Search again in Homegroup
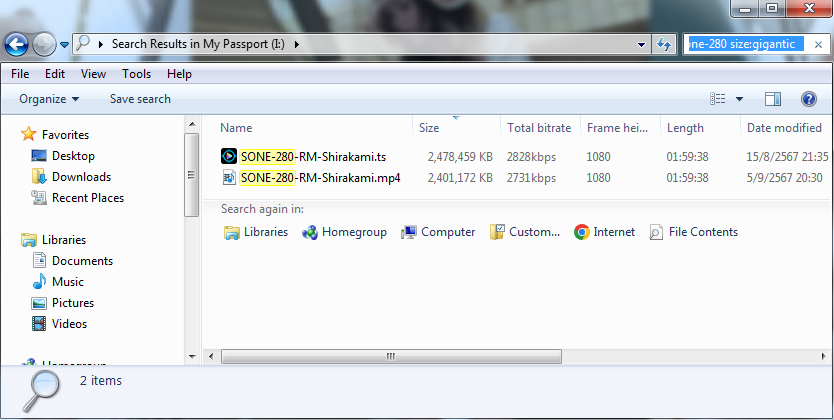The width and height of the screenshot is (834, 420). pos(344,232)
